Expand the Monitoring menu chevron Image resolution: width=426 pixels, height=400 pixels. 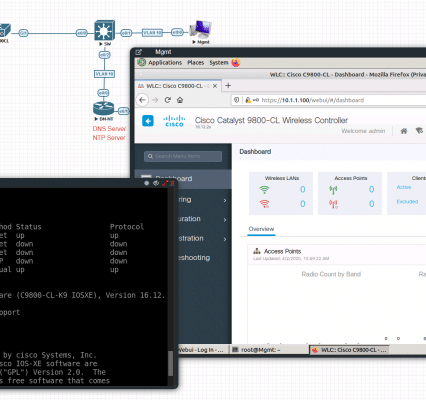coord(225,200)
